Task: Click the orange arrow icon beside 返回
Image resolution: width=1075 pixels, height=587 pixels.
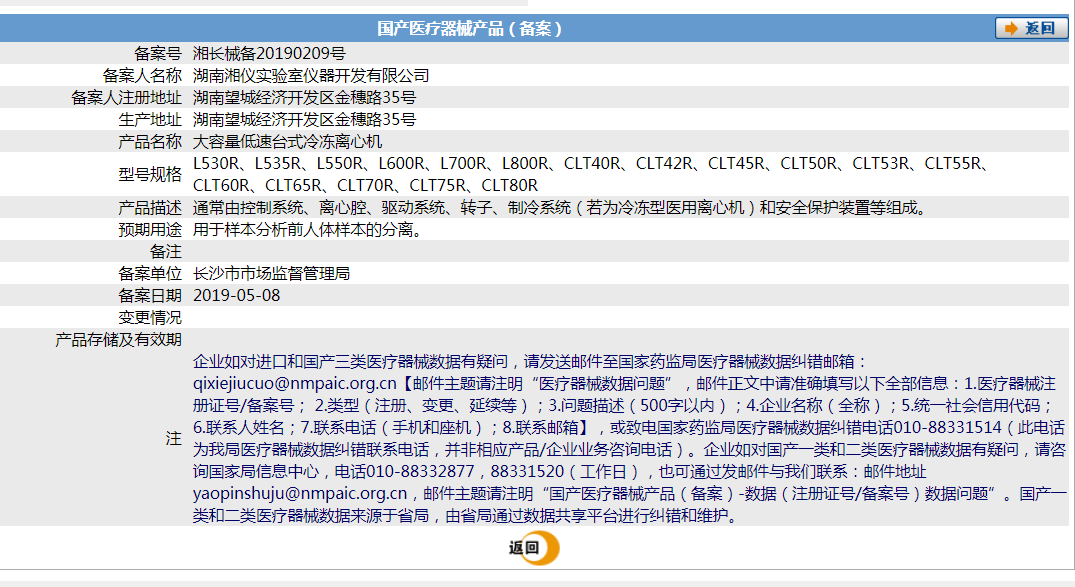Action: 1012,27
